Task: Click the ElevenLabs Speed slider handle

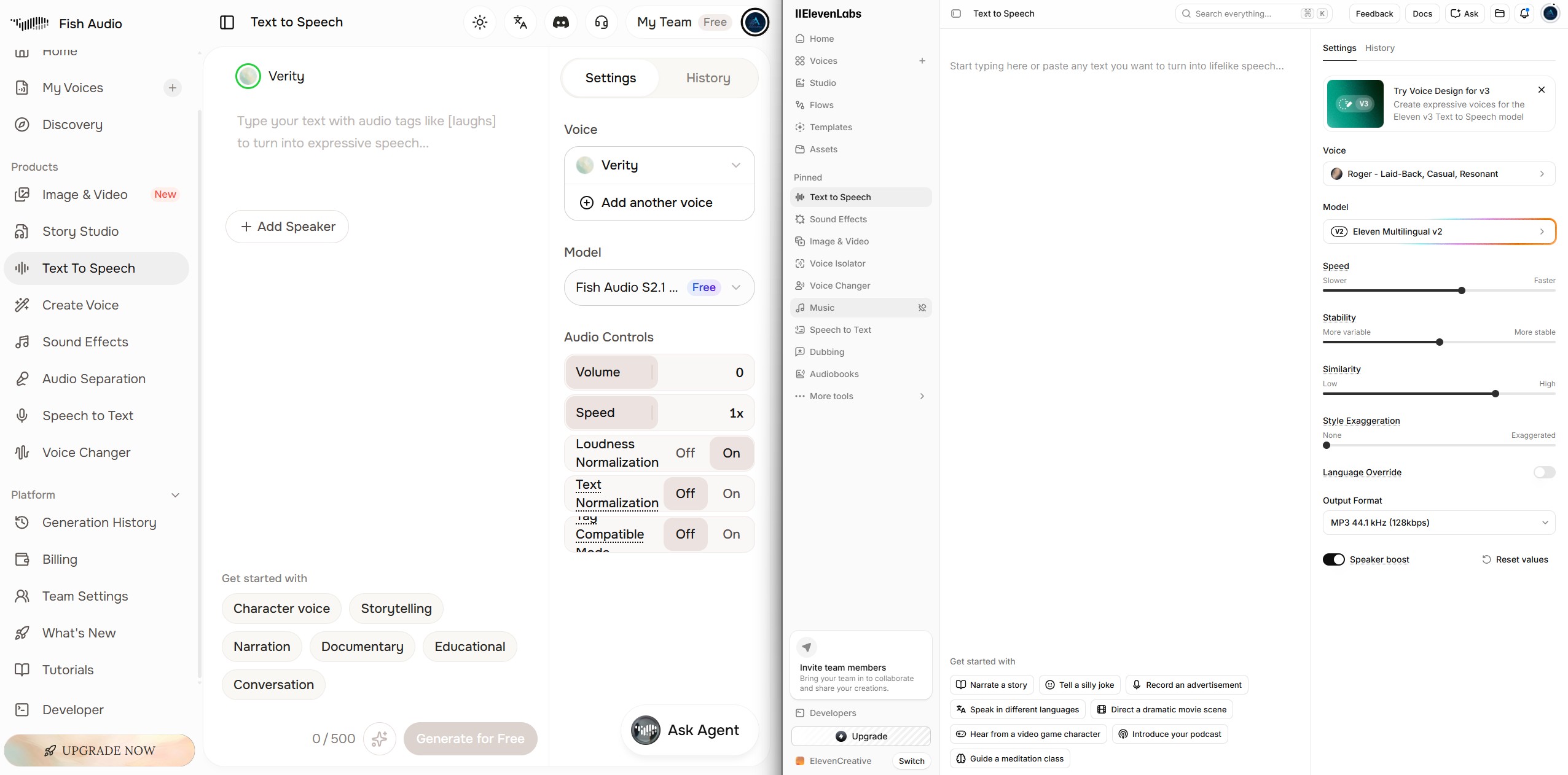Action: click(1462, 290)
